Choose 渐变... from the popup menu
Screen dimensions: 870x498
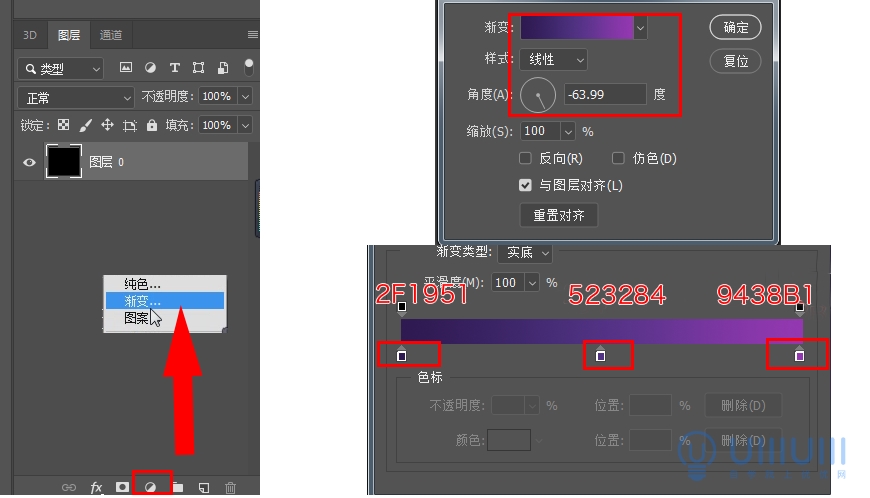point(165,301)
